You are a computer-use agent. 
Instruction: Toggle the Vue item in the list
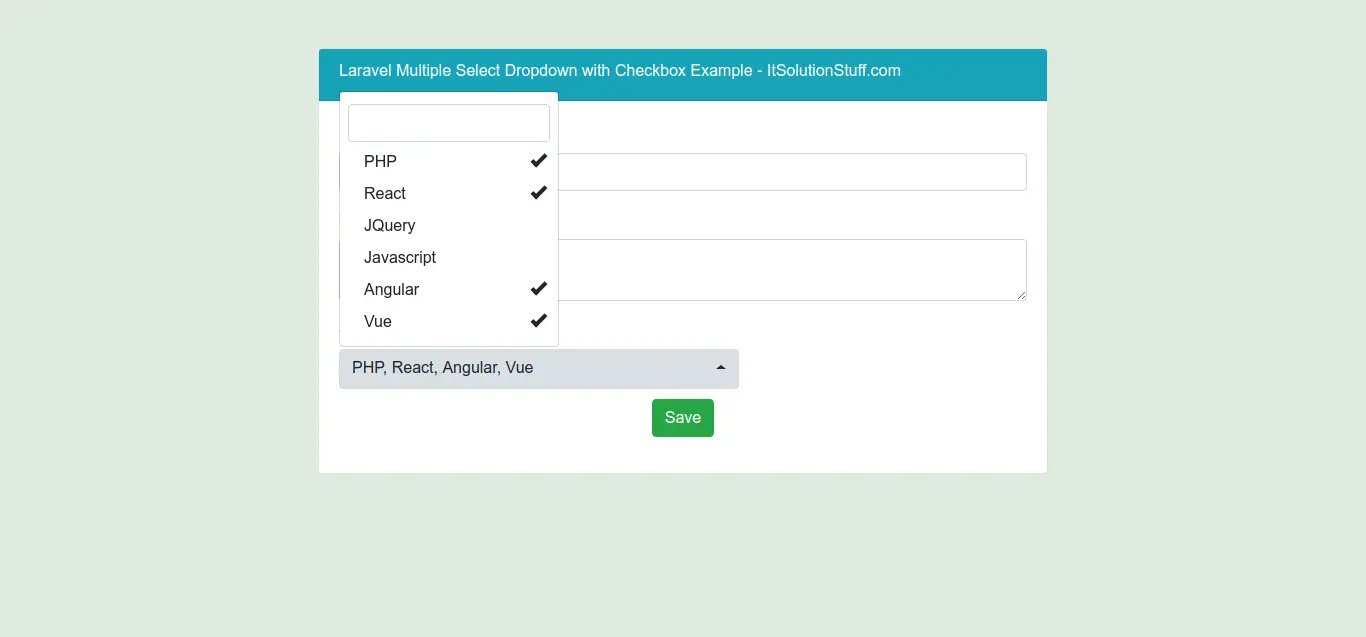tap(378, 321)
